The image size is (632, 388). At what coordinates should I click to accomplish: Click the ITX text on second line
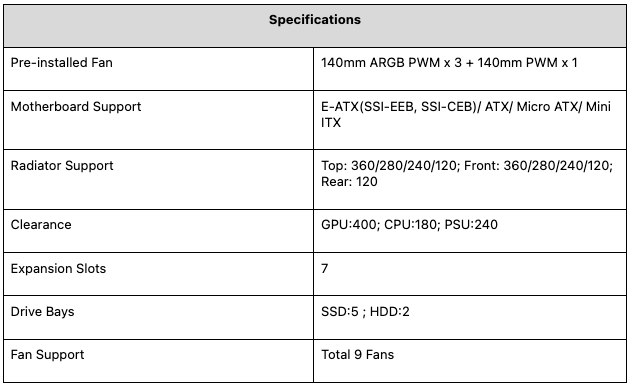click(x=331, y=122)
